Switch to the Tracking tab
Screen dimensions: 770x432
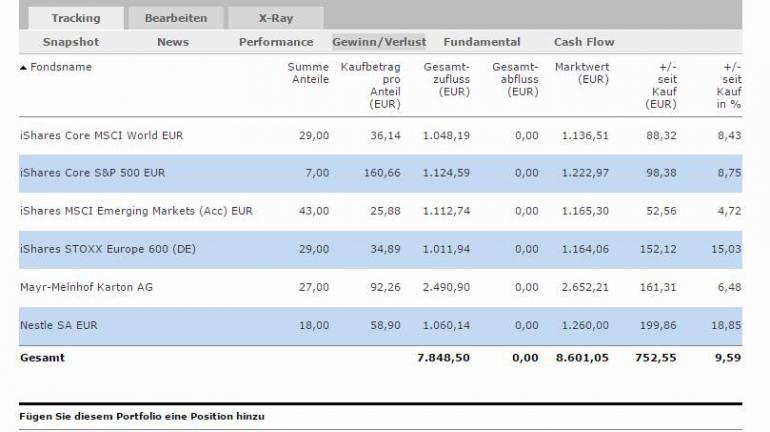(x=75, y=18)
